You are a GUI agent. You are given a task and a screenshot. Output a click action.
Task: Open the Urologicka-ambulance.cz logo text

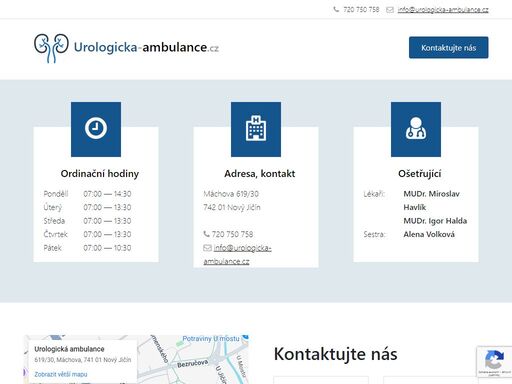pyautogui.click(x=146, y=47)
